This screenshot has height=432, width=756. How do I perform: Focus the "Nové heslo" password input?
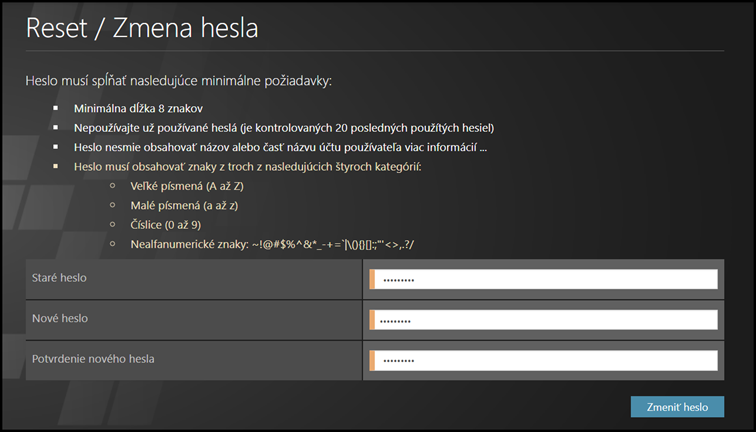click(x=545, y=320)
